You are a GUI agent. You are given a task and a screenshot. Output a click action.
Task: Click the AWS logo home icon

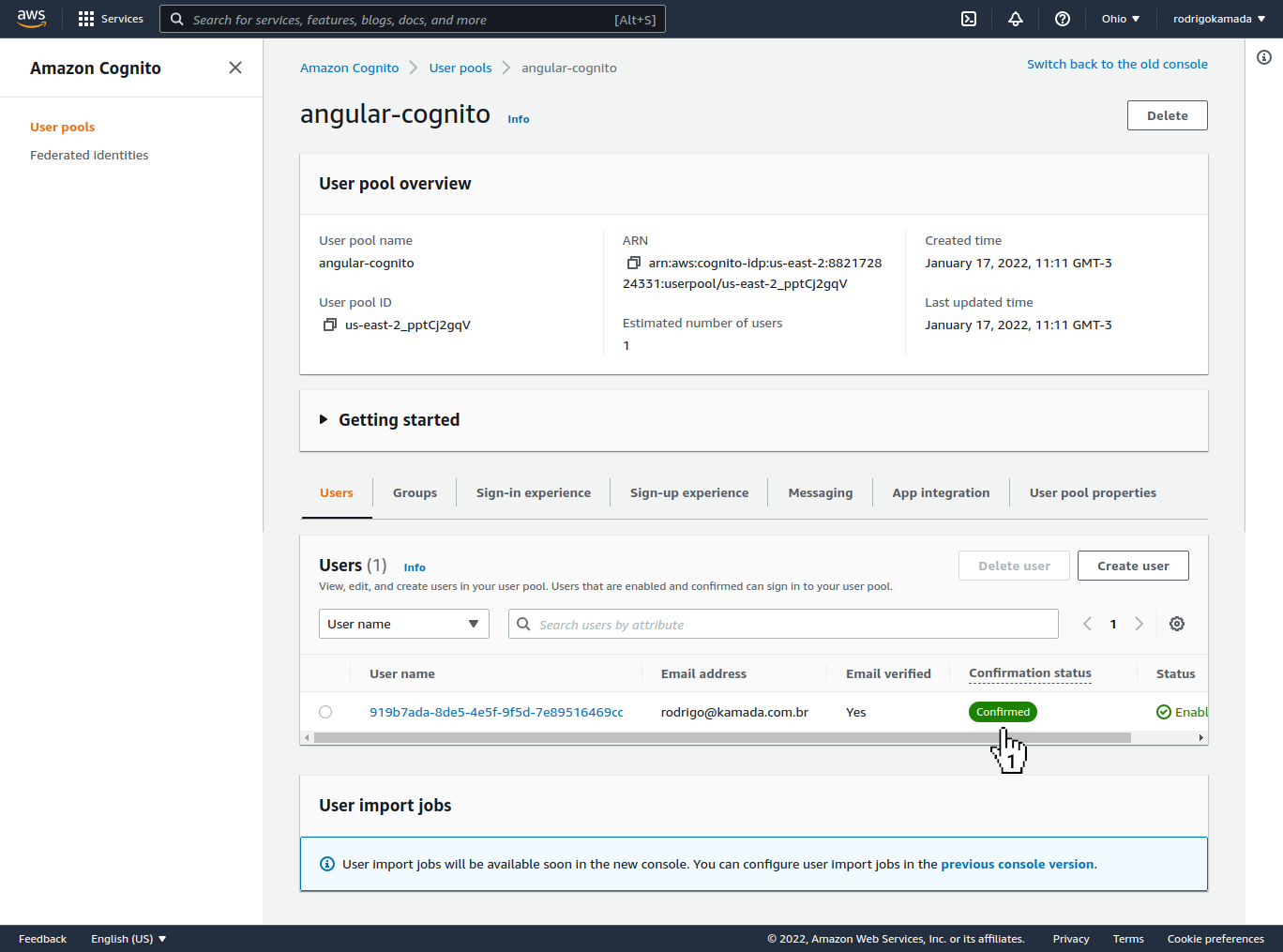(x=32, y=19)
